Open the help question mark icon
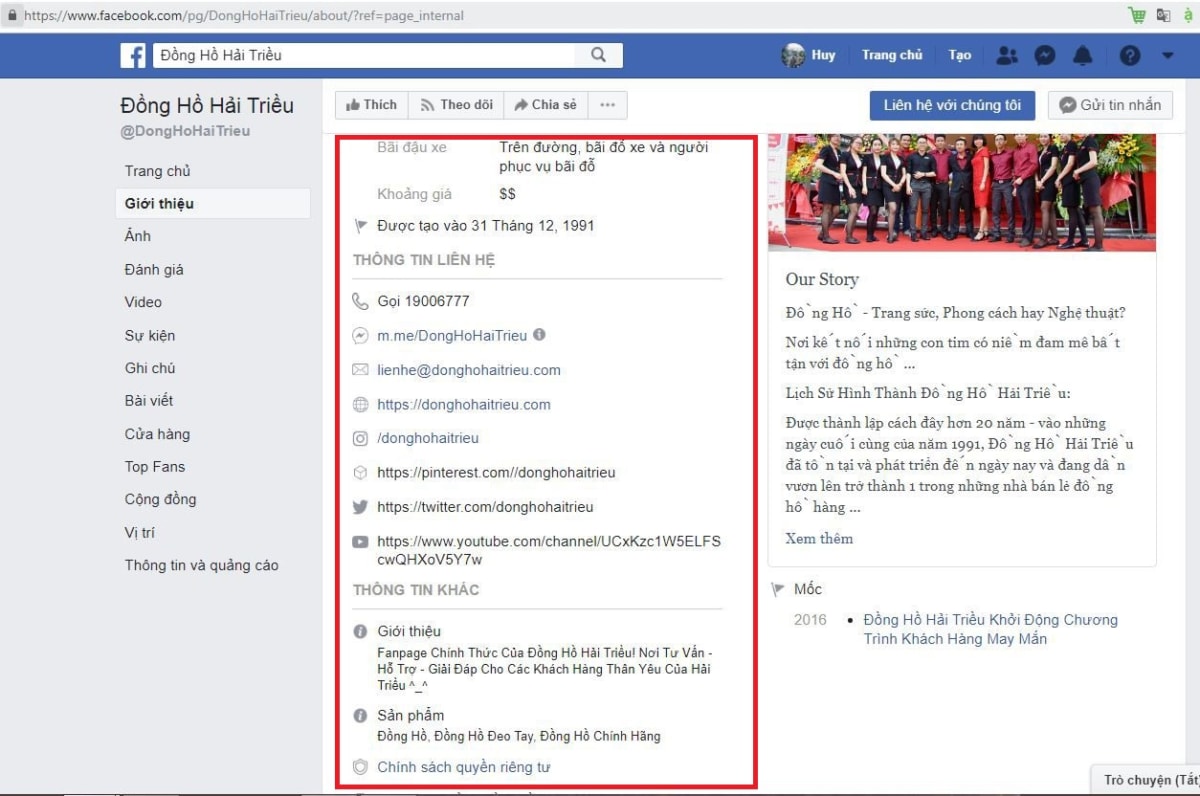1200x796 pixels. [1130, 56]
